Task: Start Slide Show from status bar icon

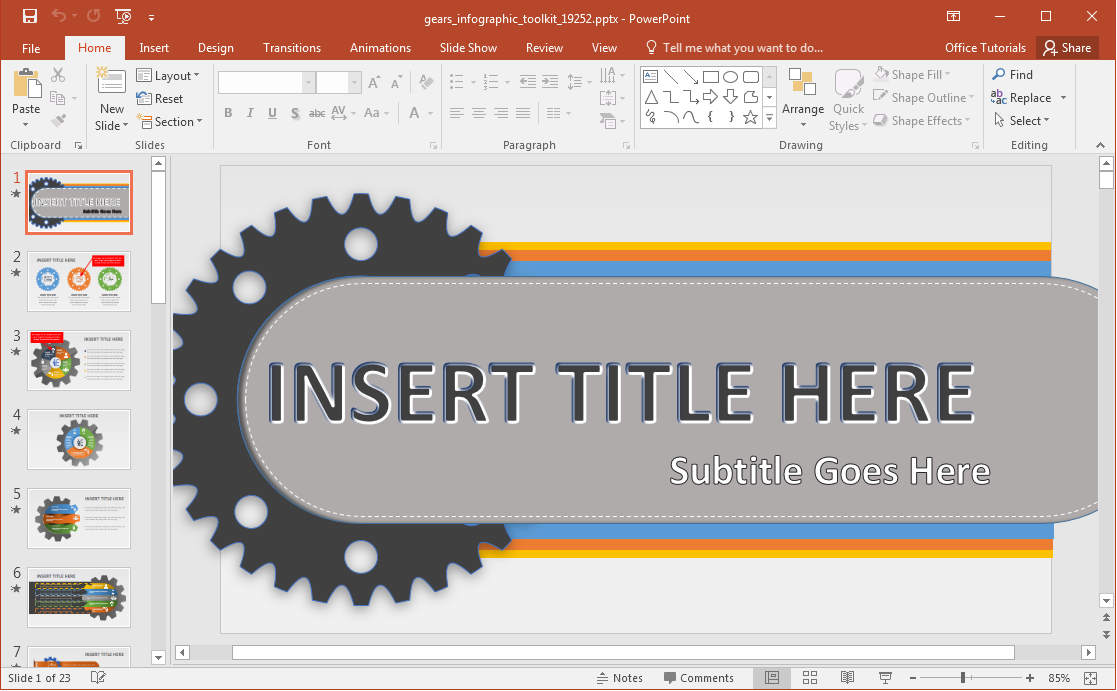Action: click(885, 678)
